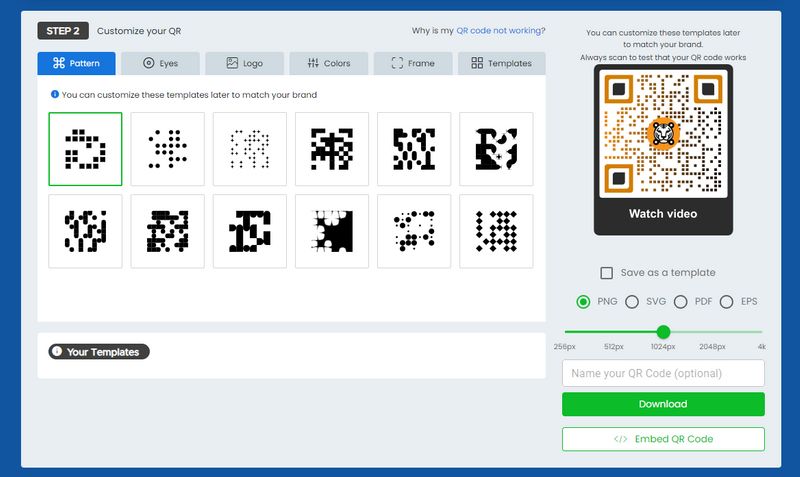Viewport: 800px width, 477px height.
Task: Select SVG format radio button
Action: click(632, 302)
